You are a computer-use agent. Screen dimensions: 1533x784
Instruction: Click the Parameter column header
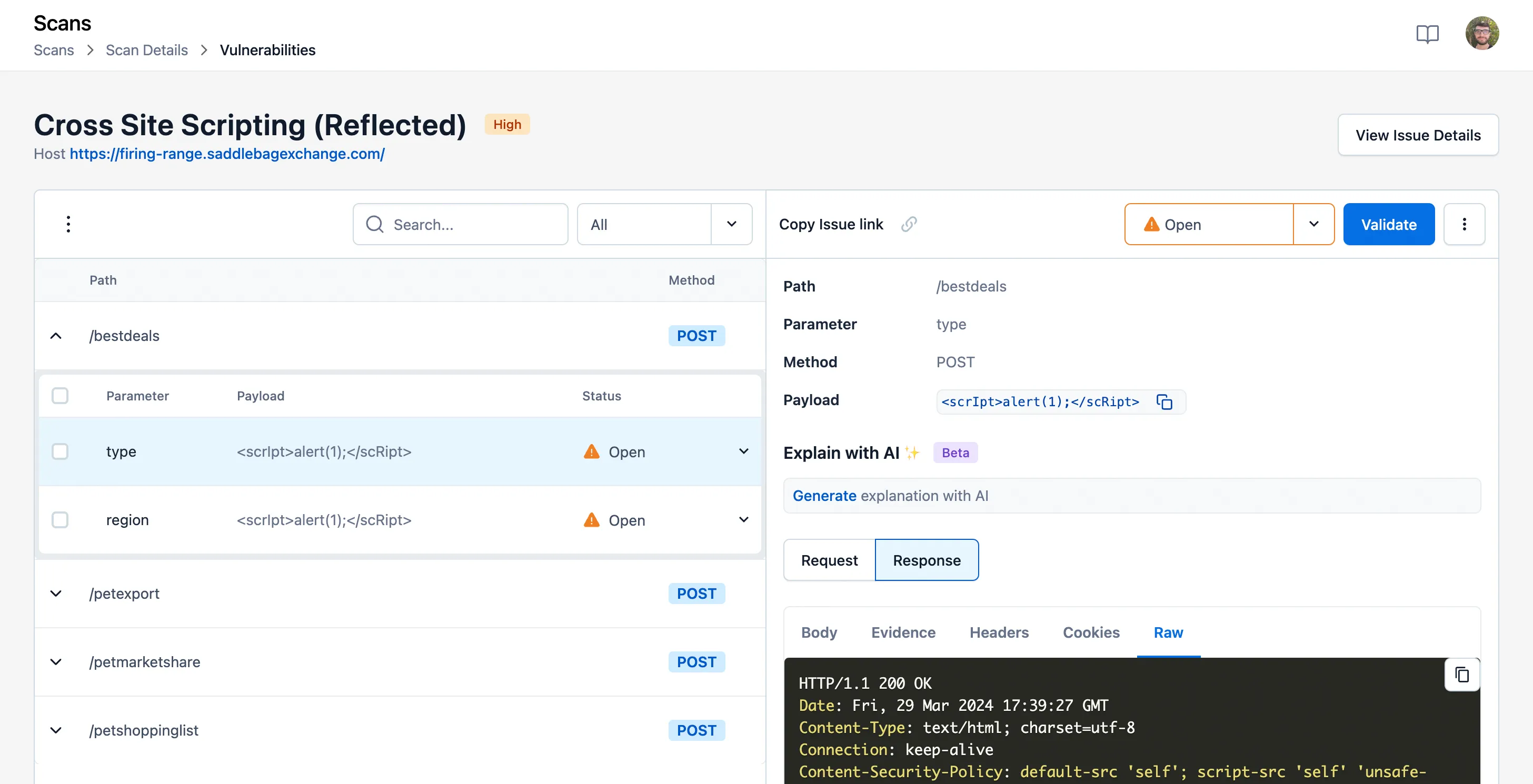tap(137, 396)
